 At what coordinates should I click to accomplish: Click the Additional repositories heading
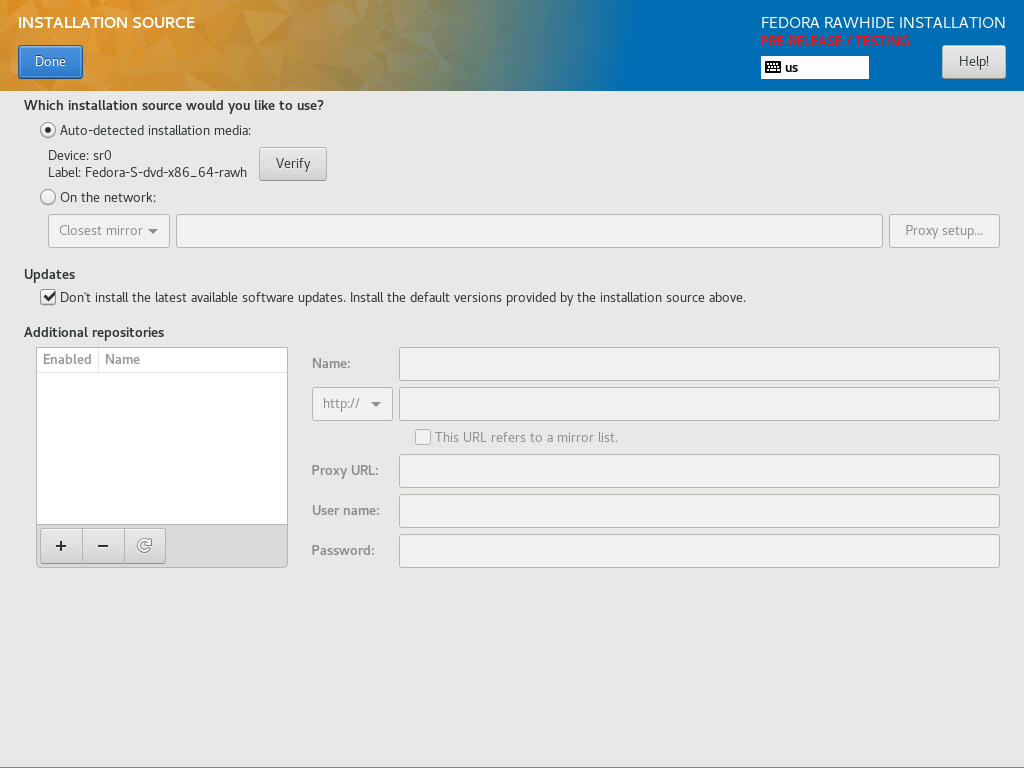(x=94, y=332)
